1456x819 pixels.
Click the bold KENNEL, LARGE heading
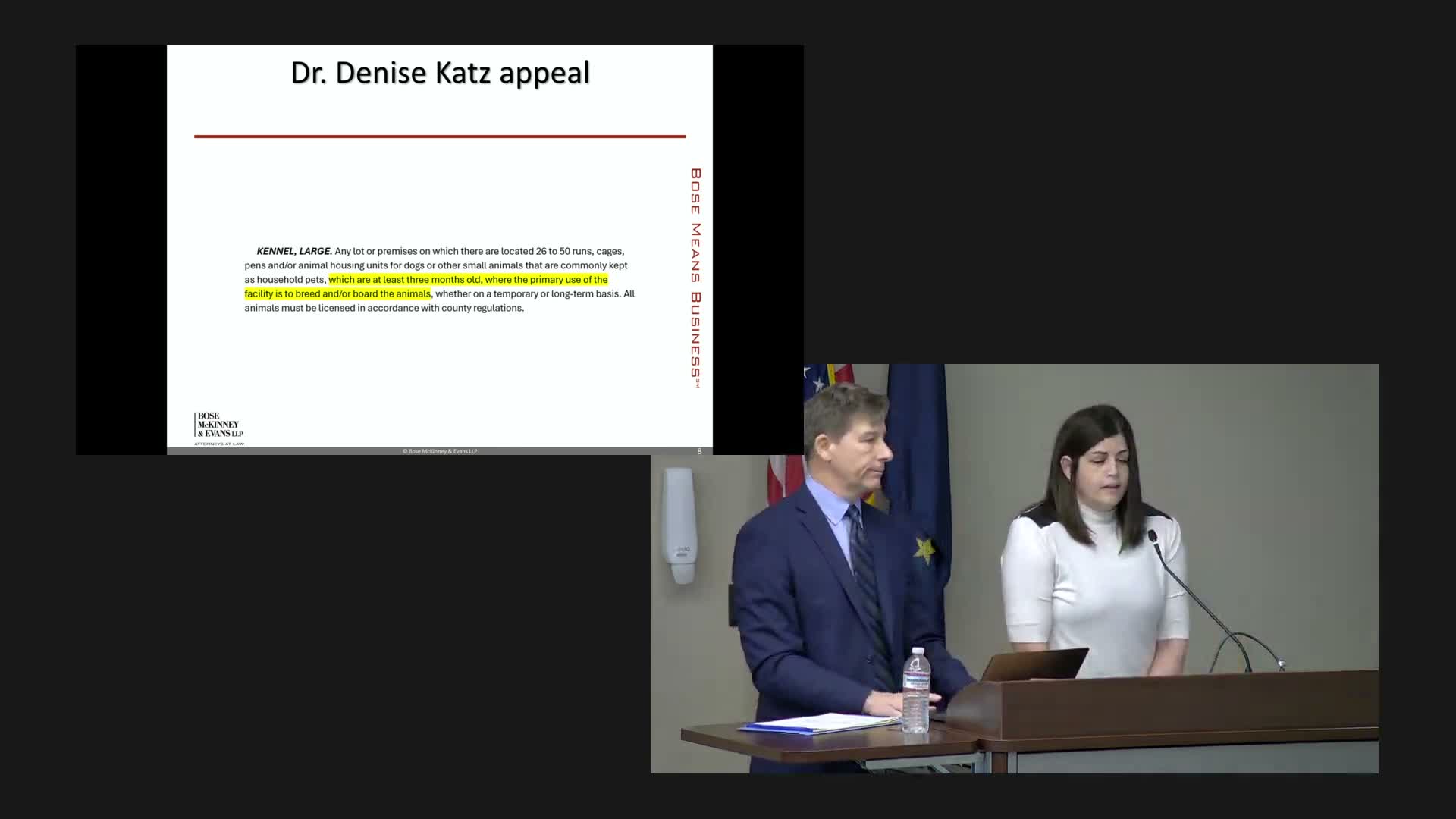(x=294, y=251)
